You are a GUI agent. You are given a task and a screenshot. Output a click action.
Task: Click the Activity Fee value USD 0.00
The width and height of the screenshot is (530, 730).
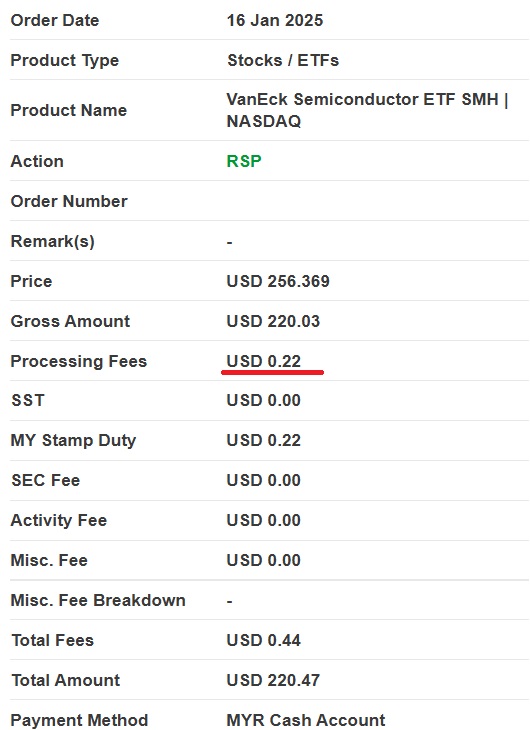[x=263, y=520]
